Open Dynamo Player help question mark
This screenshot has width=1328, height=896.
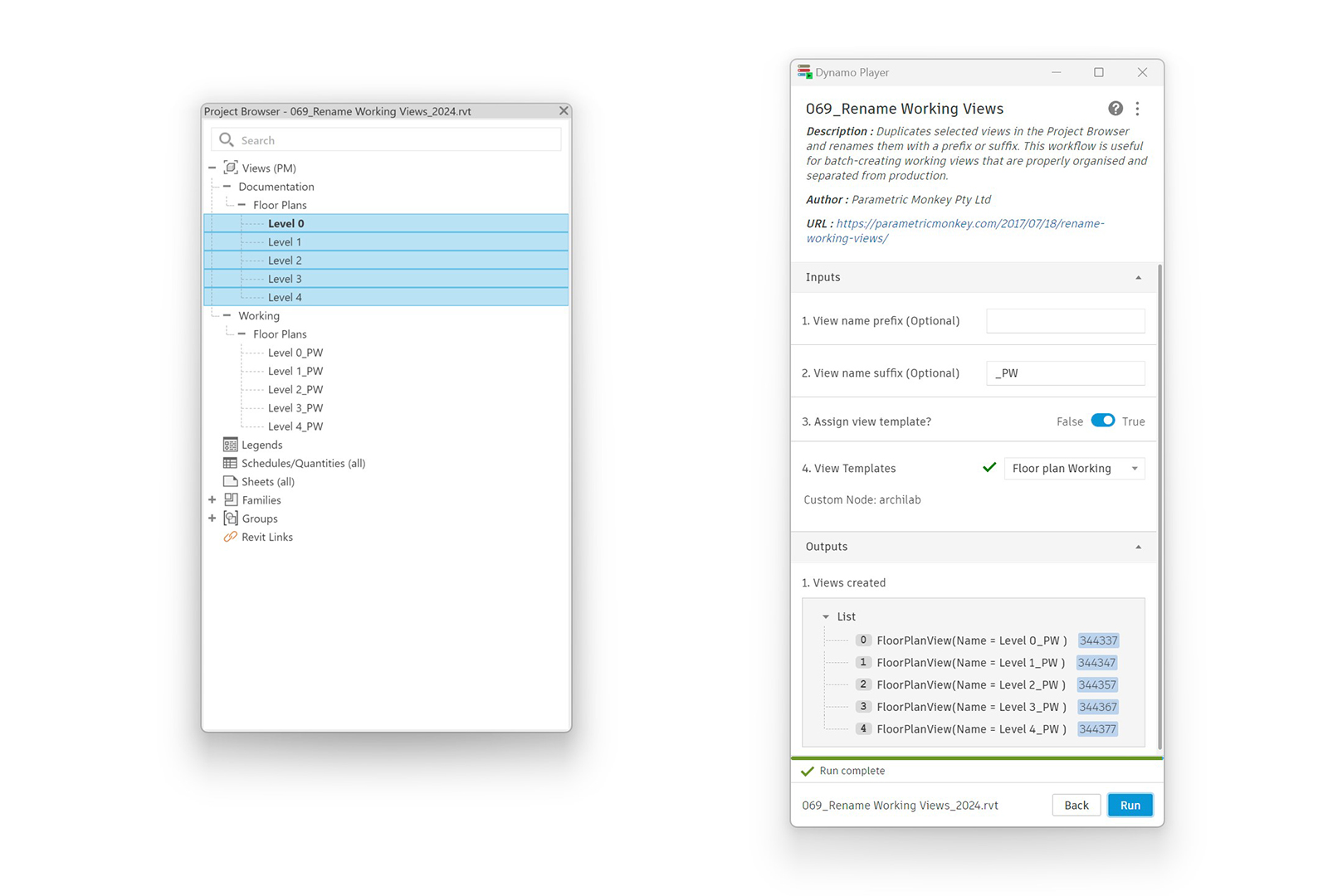[1116, 109]
